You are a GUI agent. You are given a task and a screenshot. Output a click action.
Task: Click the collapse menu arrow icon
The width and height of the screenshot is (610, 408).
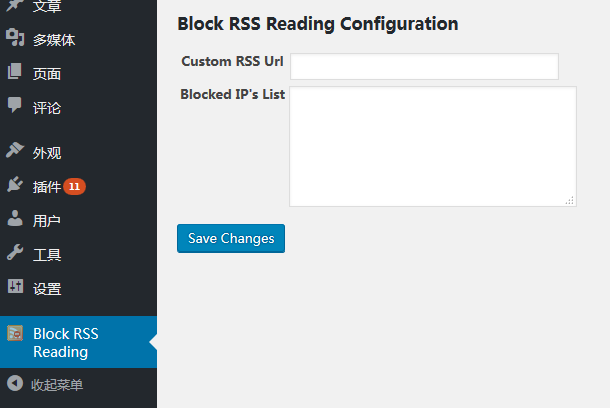point(15,384)
